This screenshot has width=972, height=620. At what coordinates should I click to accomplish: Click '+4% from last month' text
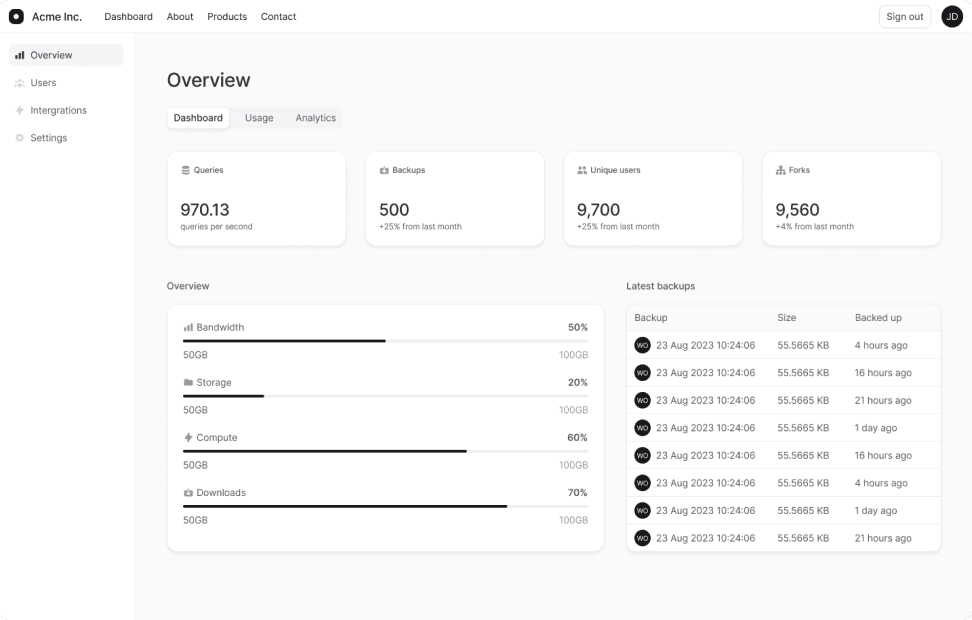[815, 227]
